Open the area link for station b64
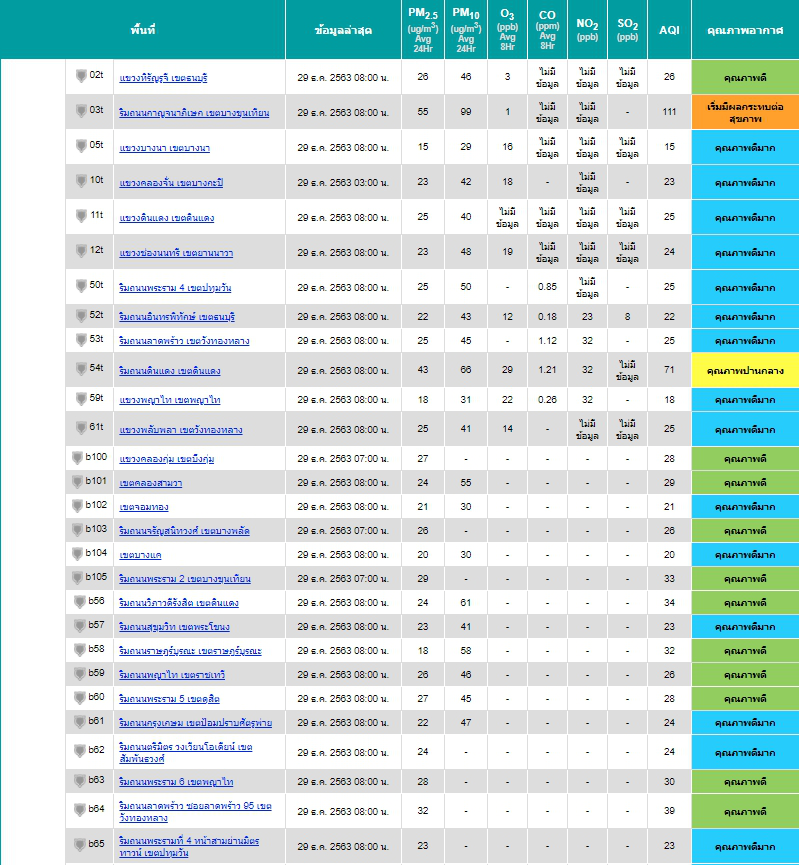The image size is (799, 865). point(195,811)
